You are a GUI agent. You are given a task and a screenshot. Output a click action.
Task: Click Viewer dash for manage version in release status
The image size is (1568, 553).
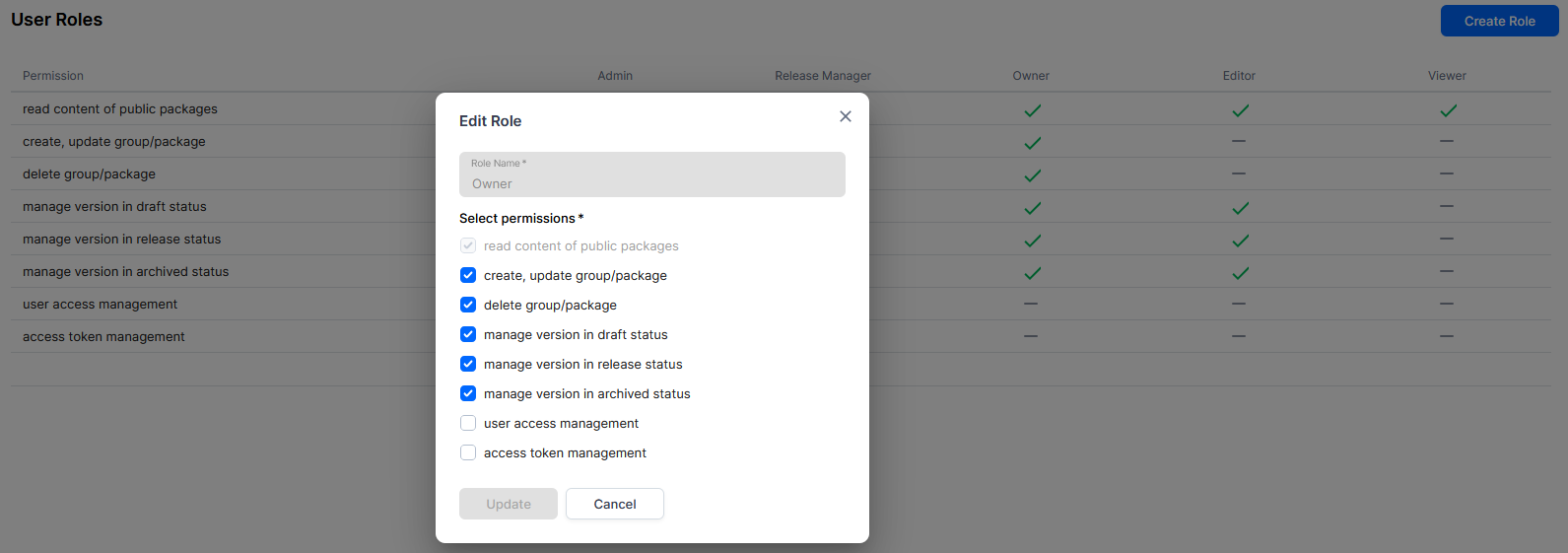1447,239
